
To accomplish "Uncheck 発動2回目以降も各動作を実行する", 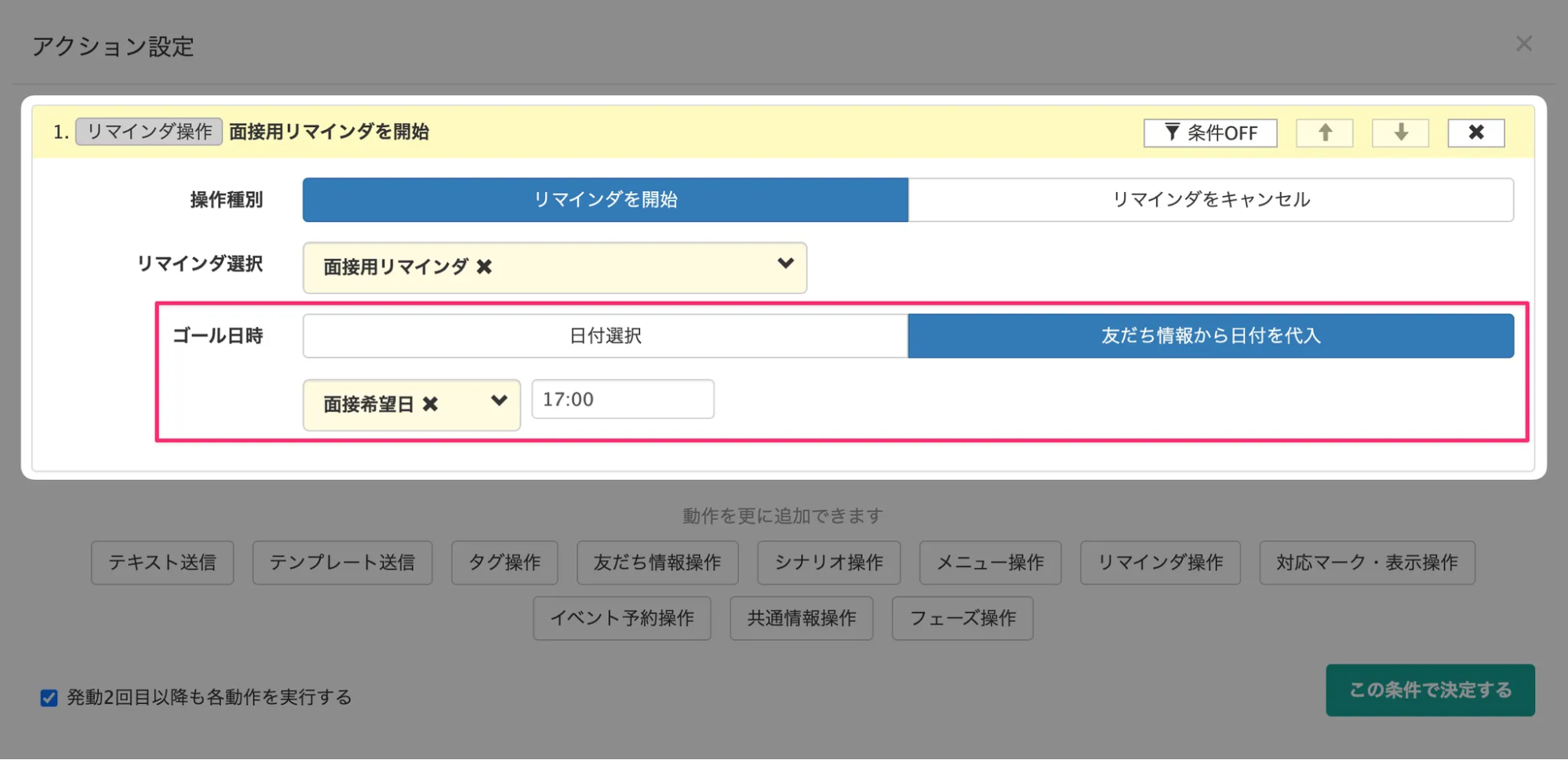I will coord(49,696).
